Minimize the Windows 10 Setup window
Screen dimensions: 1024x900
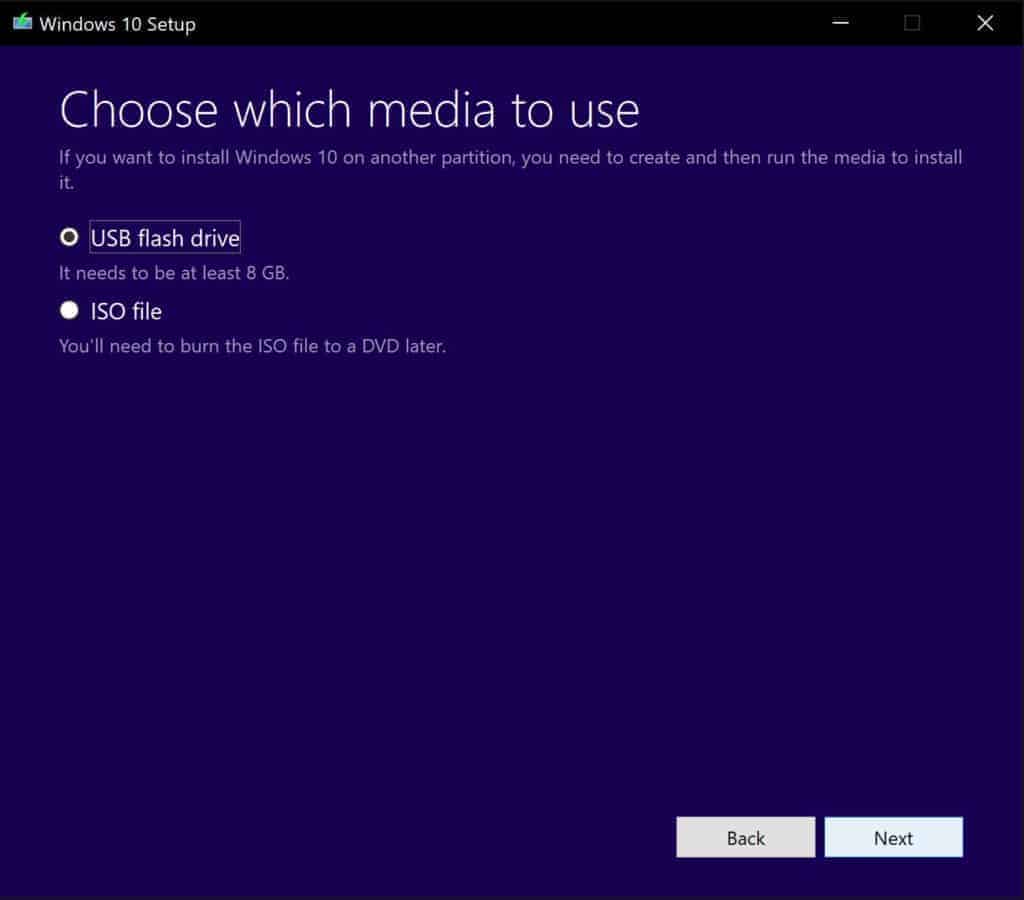pos(840,23)
